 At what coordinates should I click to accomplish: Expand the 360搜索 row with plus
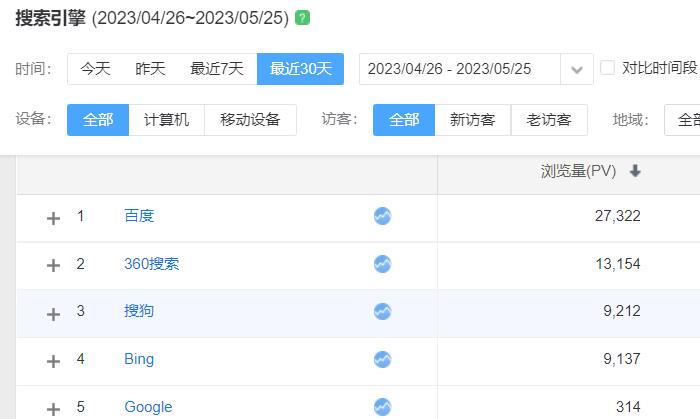53,266
